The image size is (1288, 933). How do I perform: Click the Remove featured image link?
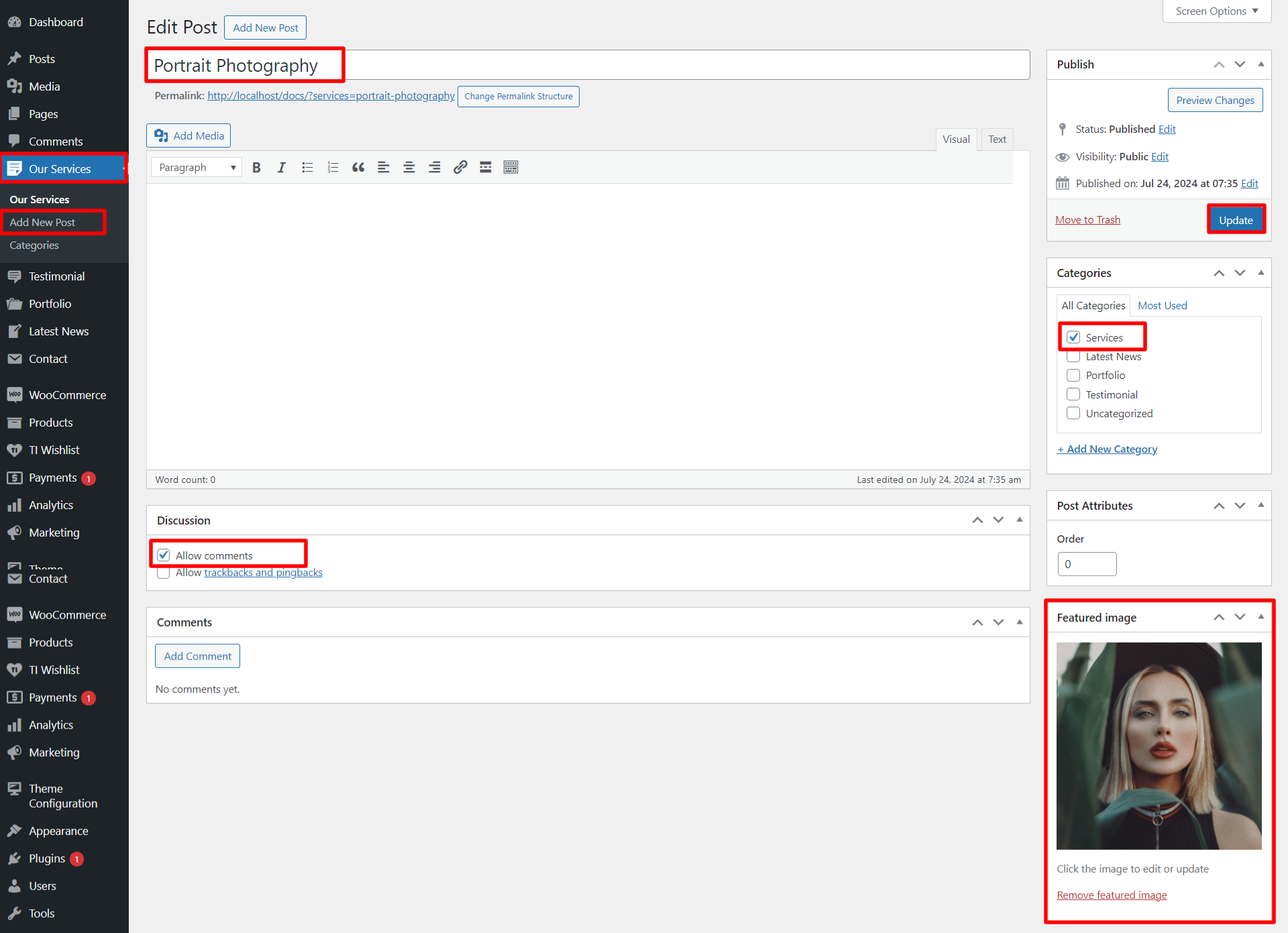pyautogui.click(x=1112, y=895)
